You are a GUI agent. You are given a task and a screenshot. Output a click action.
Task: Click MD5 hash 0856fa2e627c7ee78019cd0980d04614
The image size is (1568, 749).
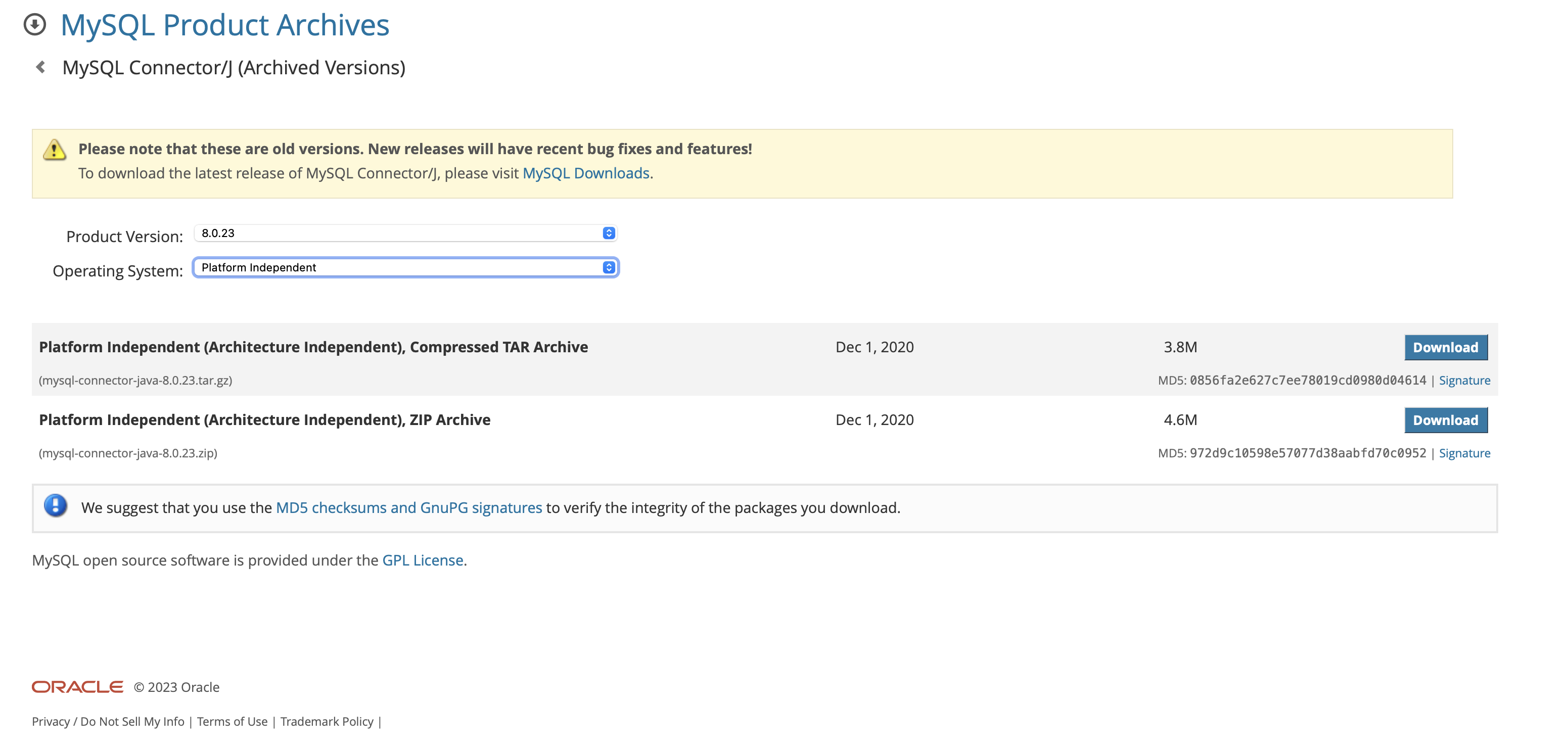point(1308,380)
